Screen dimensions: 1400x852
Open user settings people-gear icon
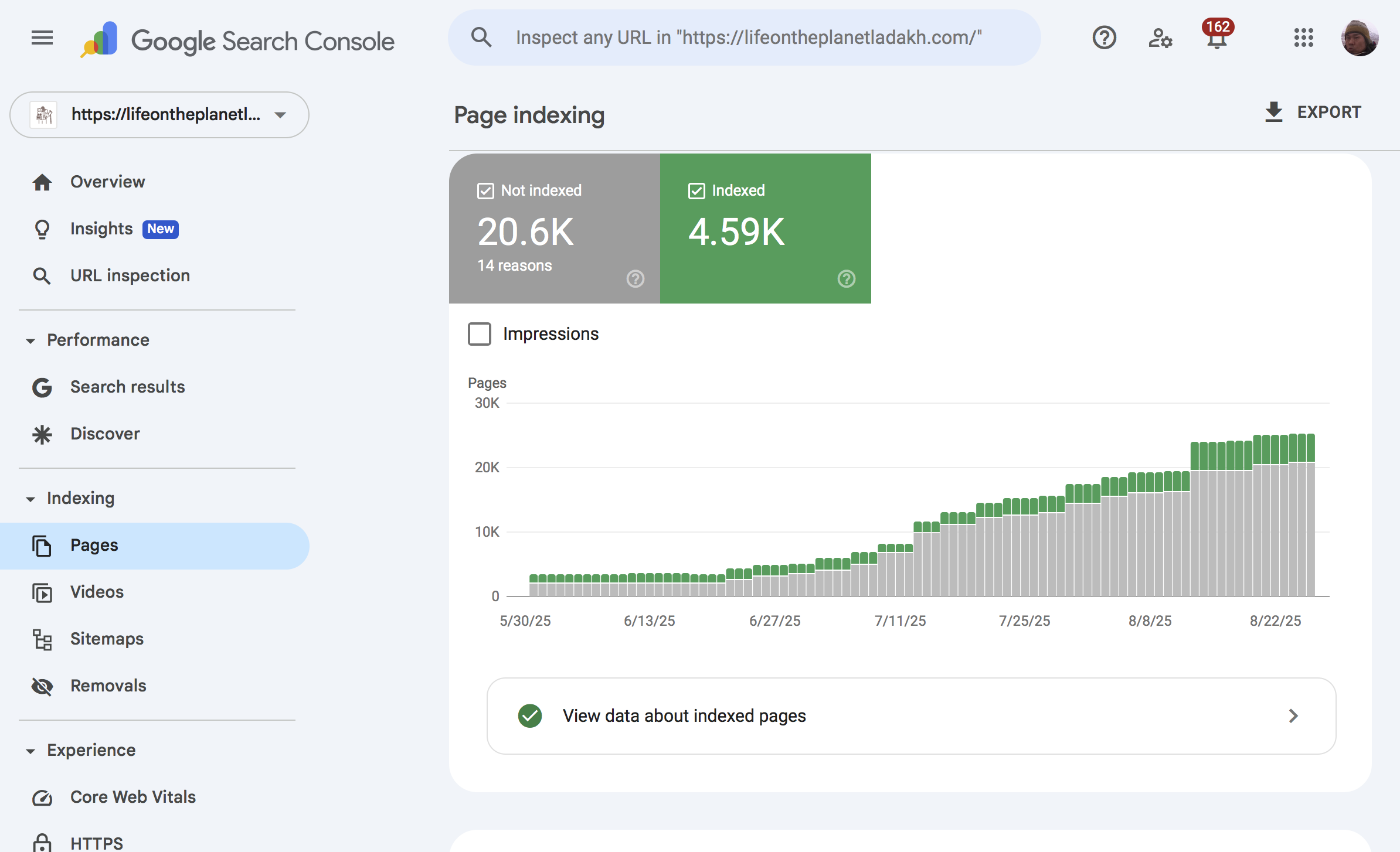(x=1160, y=38)
